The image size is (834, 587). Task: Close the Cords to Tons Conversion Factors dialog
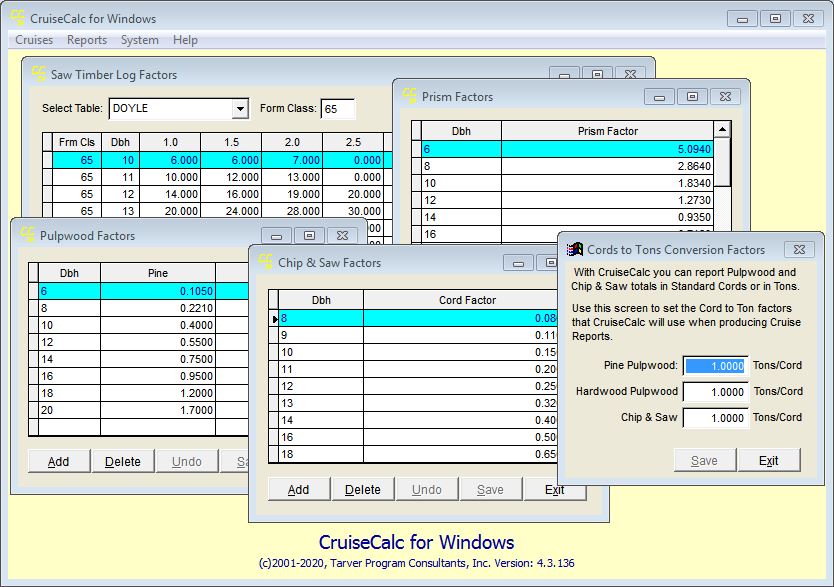(799, 249)
